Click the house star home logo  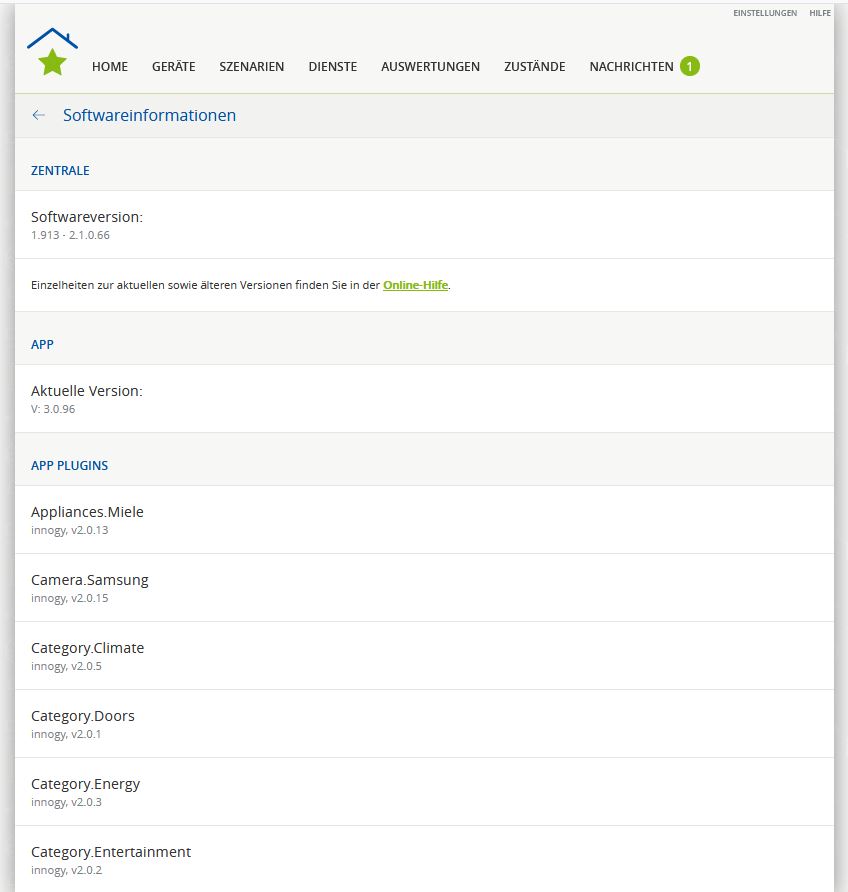52,53
